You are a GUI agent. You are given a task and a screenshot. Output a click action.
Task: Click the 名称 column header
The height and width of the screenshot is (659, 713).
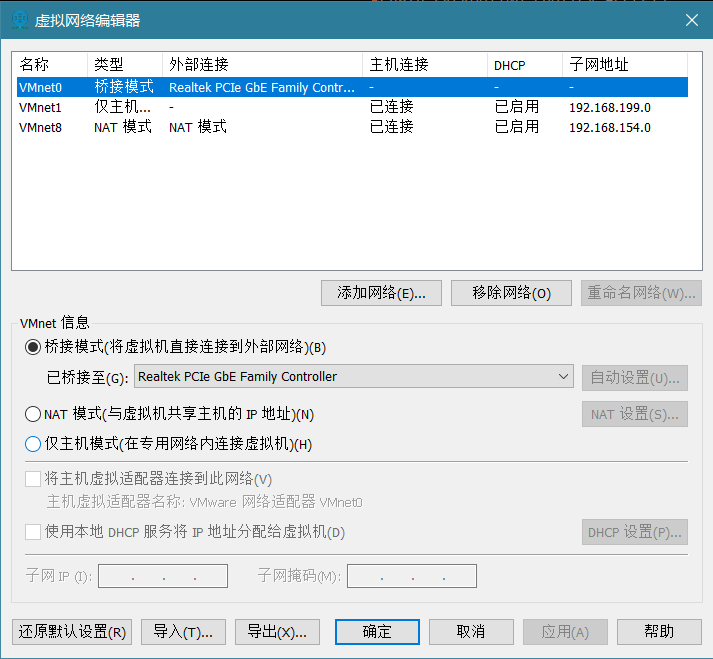(50, 65)
